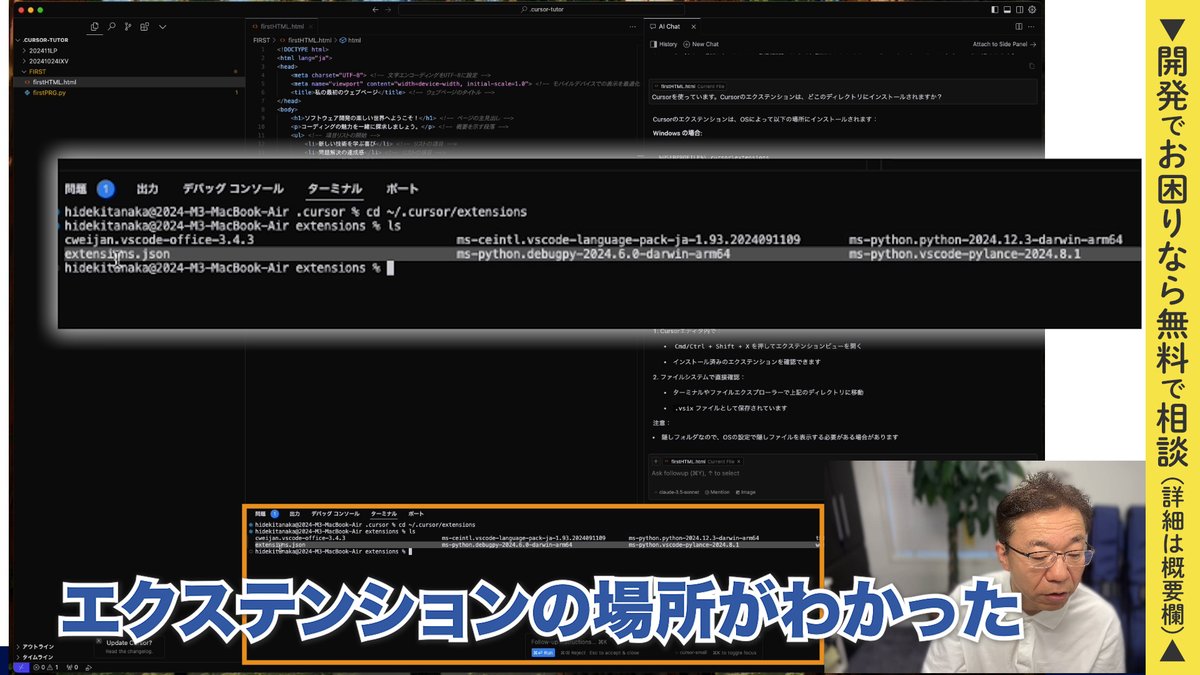Toggle the bottom panel layout icon
The image size is (1200, 675).
pyautogui.click(x=1007, y=9)
